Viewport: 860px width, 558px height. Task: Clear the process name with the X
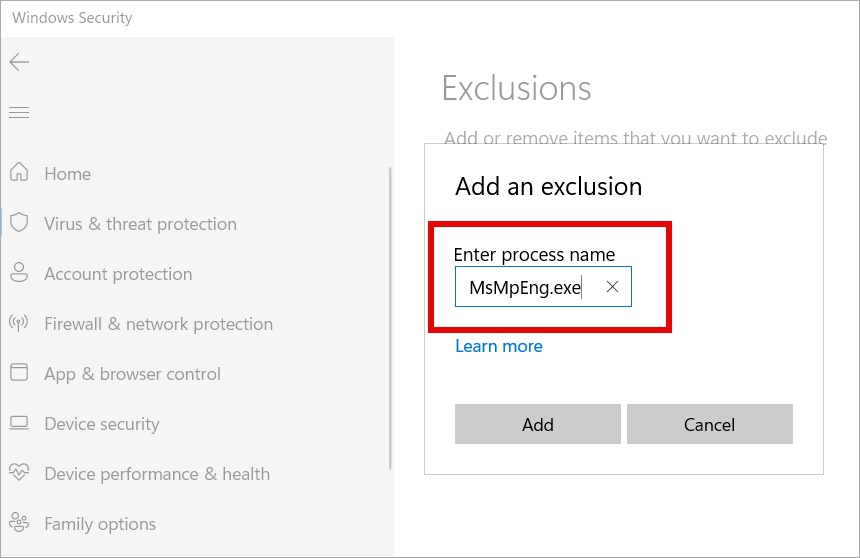(x=613, y=286)
